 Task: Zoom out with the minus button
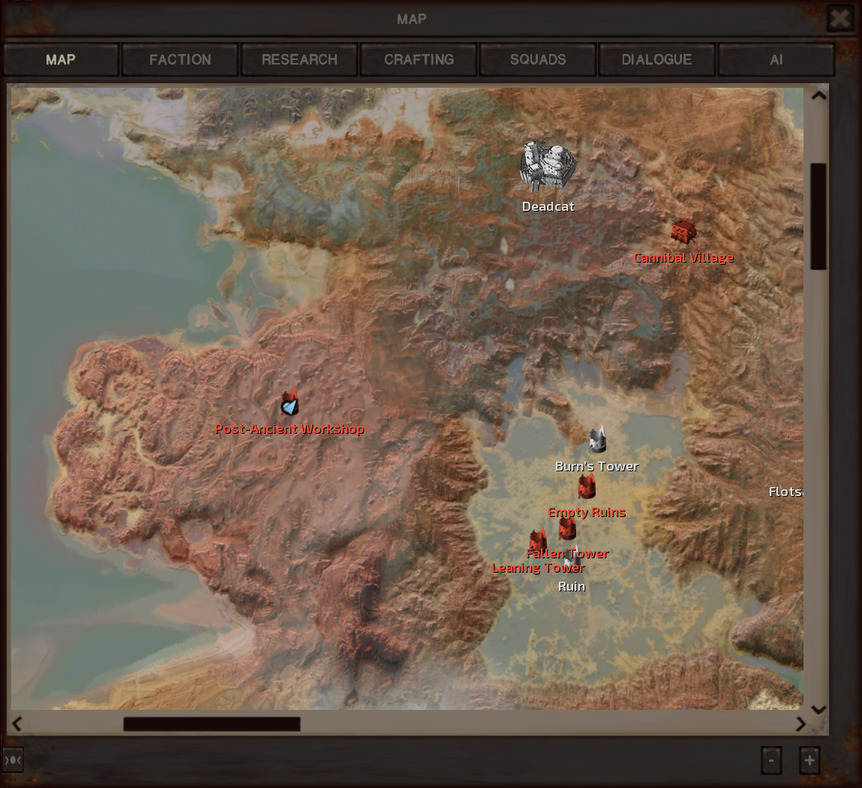pyautogui.click(x=771, y=761)
